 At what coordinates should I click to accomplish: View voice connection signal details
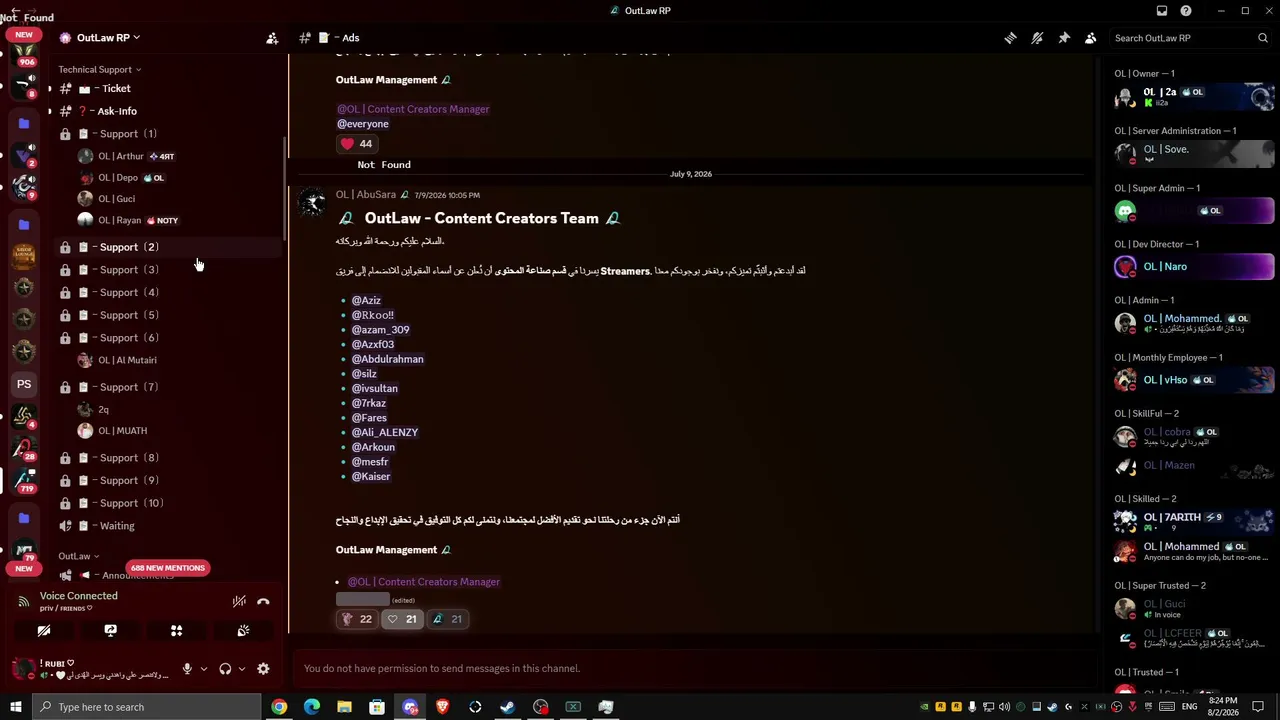pyautogui.click(x=24, y=601)
